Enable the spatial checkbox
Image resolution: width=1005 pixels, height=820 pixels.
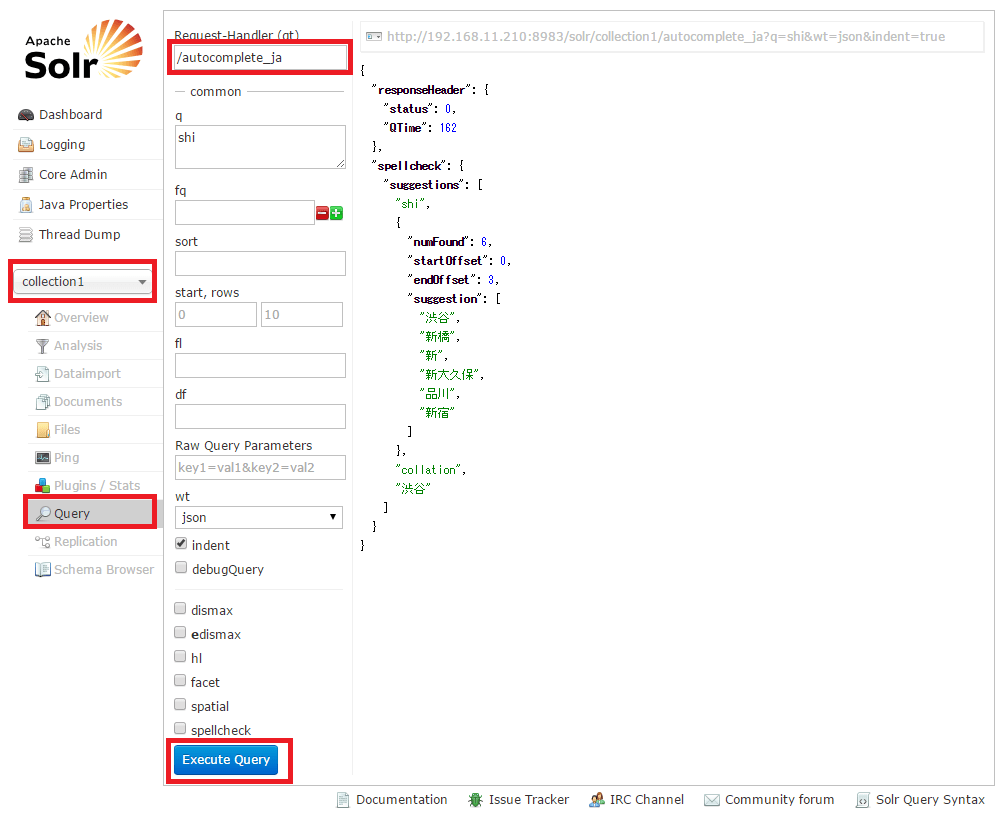180,705
